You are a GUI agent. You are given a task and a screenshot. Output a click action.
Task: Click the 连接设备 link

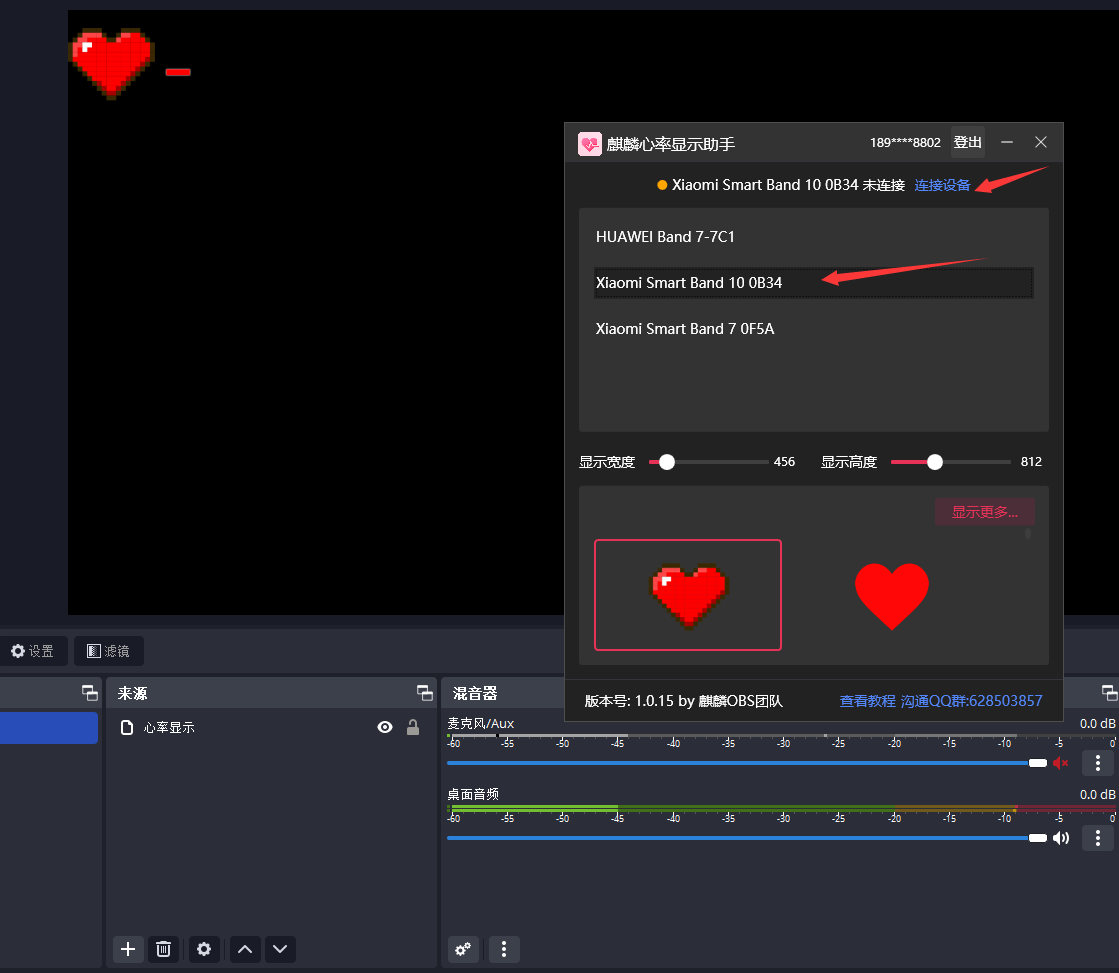point(942,186)
